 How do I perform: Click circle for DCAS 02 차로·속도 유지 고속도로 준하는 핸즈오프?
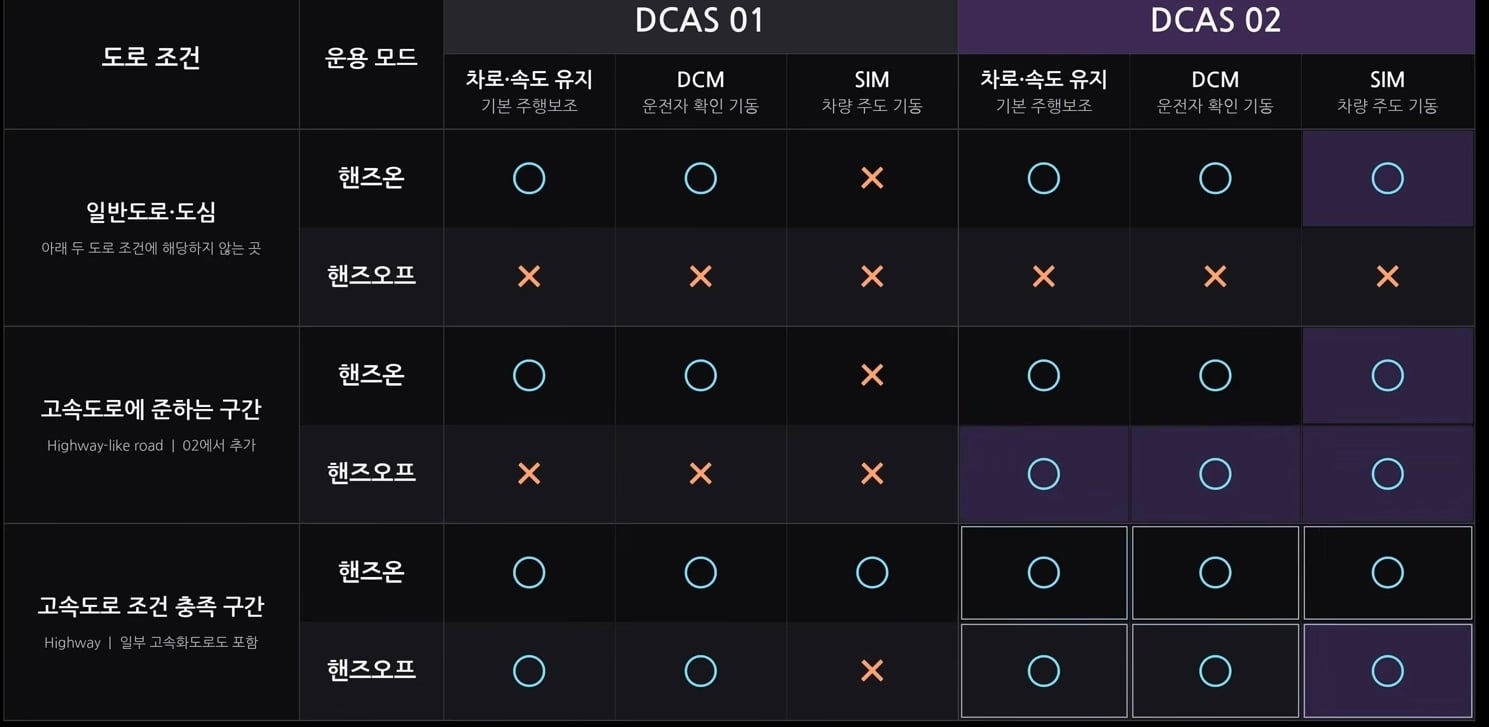click(x=1043, y=474)
